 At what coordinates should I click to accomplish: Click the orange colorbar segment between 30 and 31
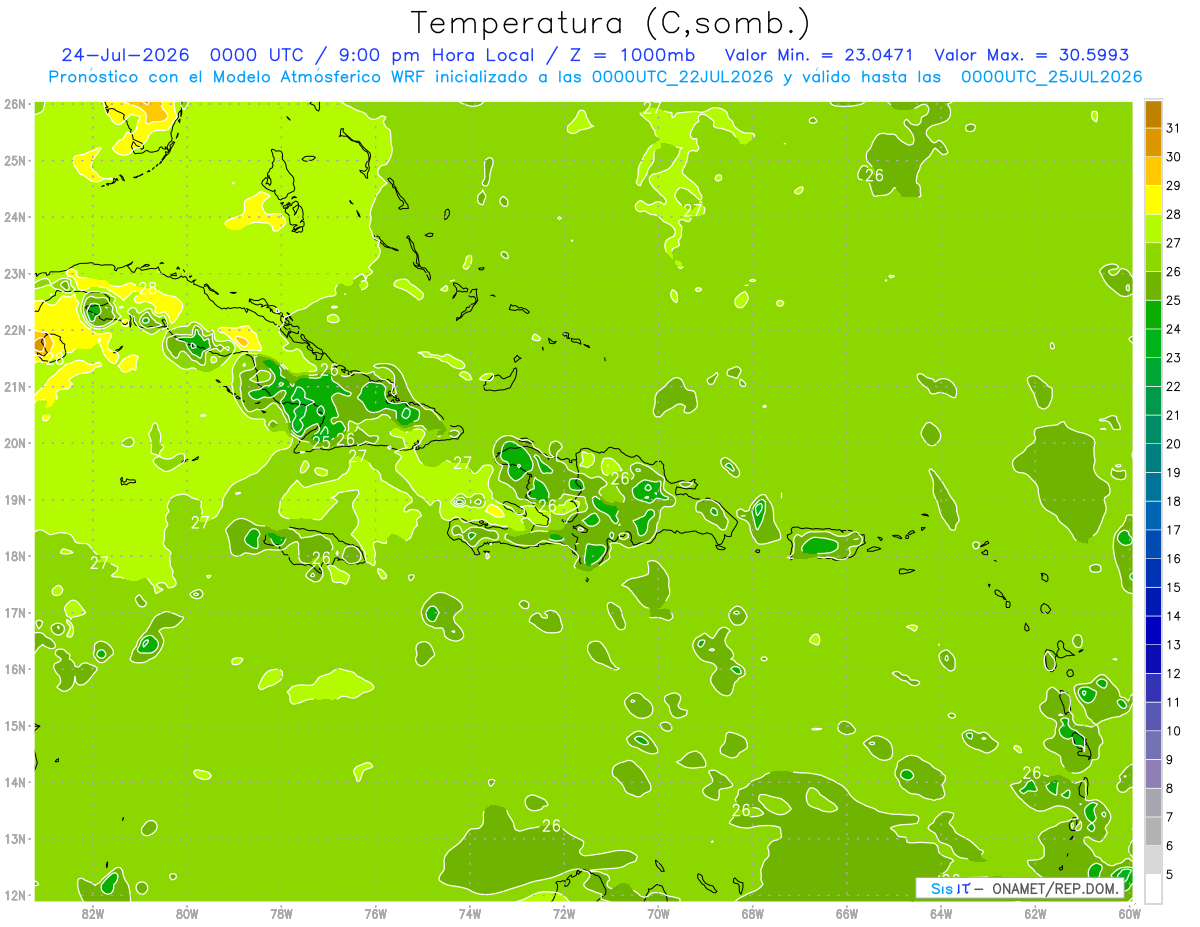point(1153,141)
